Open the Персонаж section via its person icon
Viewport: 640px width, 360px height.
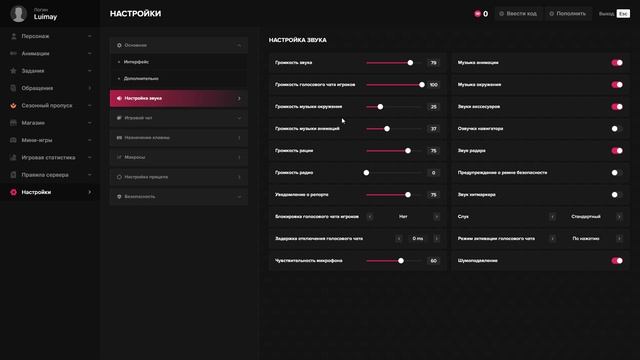click(13, 36)
